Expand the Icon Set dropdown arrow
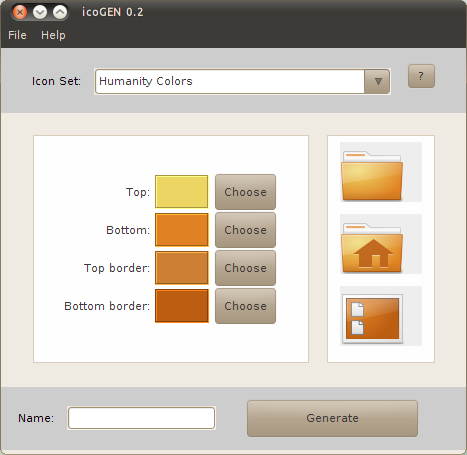Image resolution: width=467 pixels, height=455 pixels. (377, 81)
